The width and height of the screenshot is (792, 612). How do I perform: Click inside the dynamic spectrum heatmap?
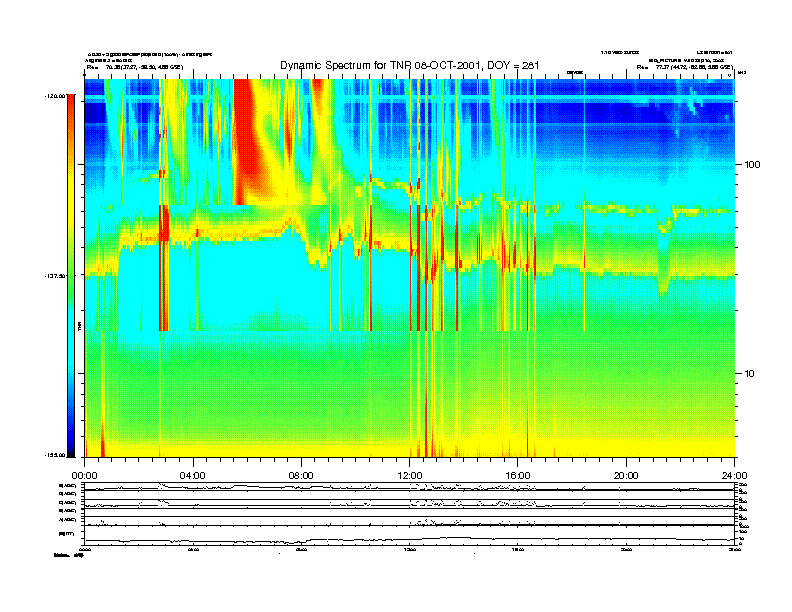point(410,268)
